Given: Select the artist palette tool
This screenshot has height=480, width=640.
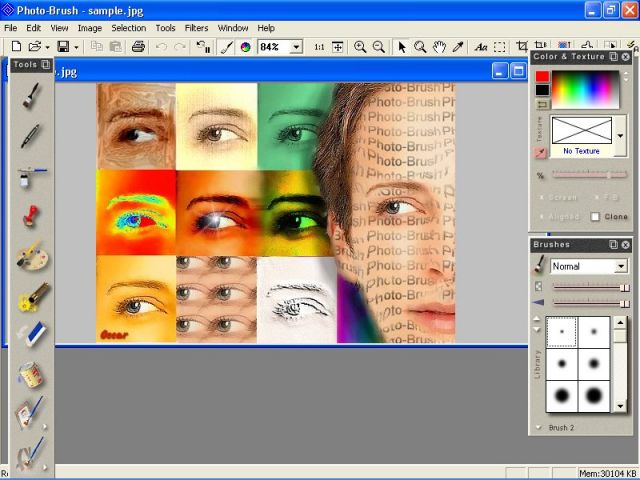Looking at the screenshot, I should coord(32,256).
